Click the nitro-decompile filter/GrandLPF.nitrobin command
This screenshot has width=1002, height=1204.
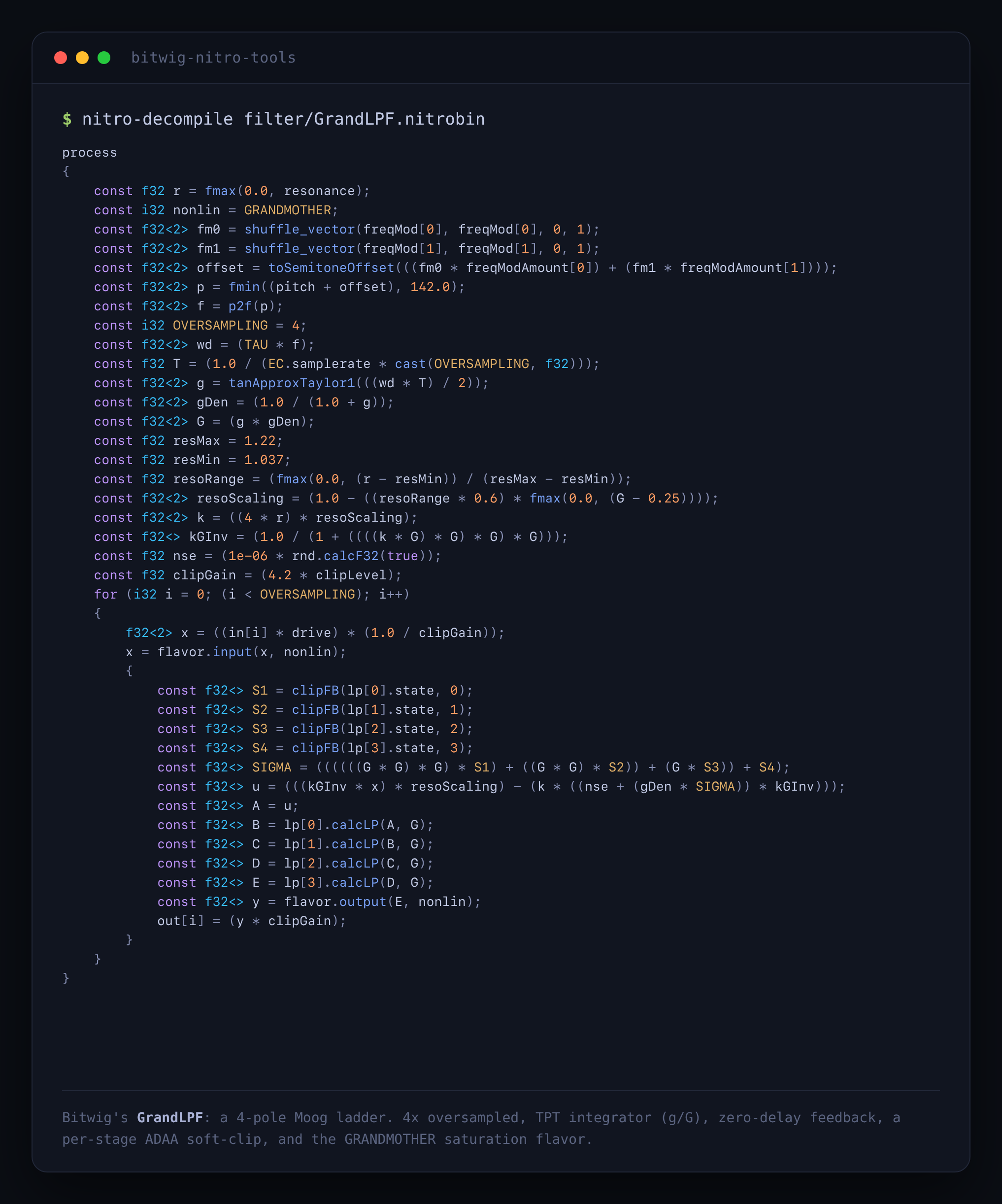tap(284, 119)
